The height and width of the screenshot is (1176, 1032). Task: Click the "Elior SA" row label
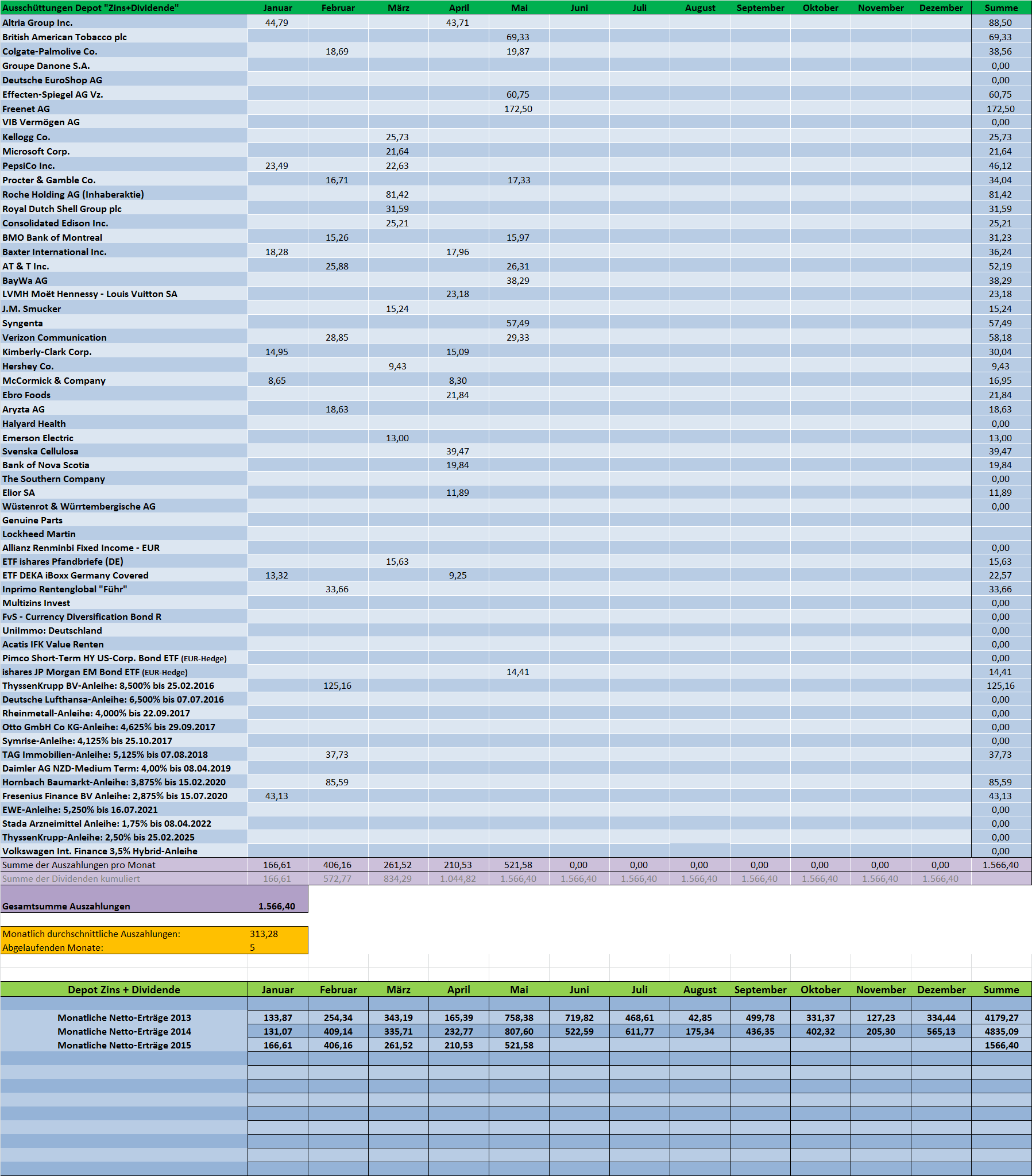point(18,493)
